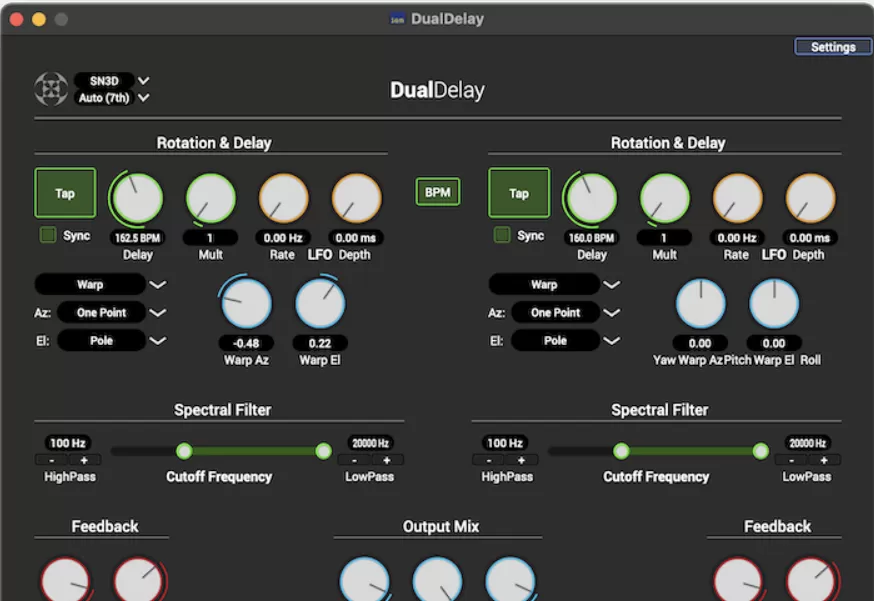Increase right LowPass frequency with plus
This screenshot has height=601, width=874.
click(824, 461)
